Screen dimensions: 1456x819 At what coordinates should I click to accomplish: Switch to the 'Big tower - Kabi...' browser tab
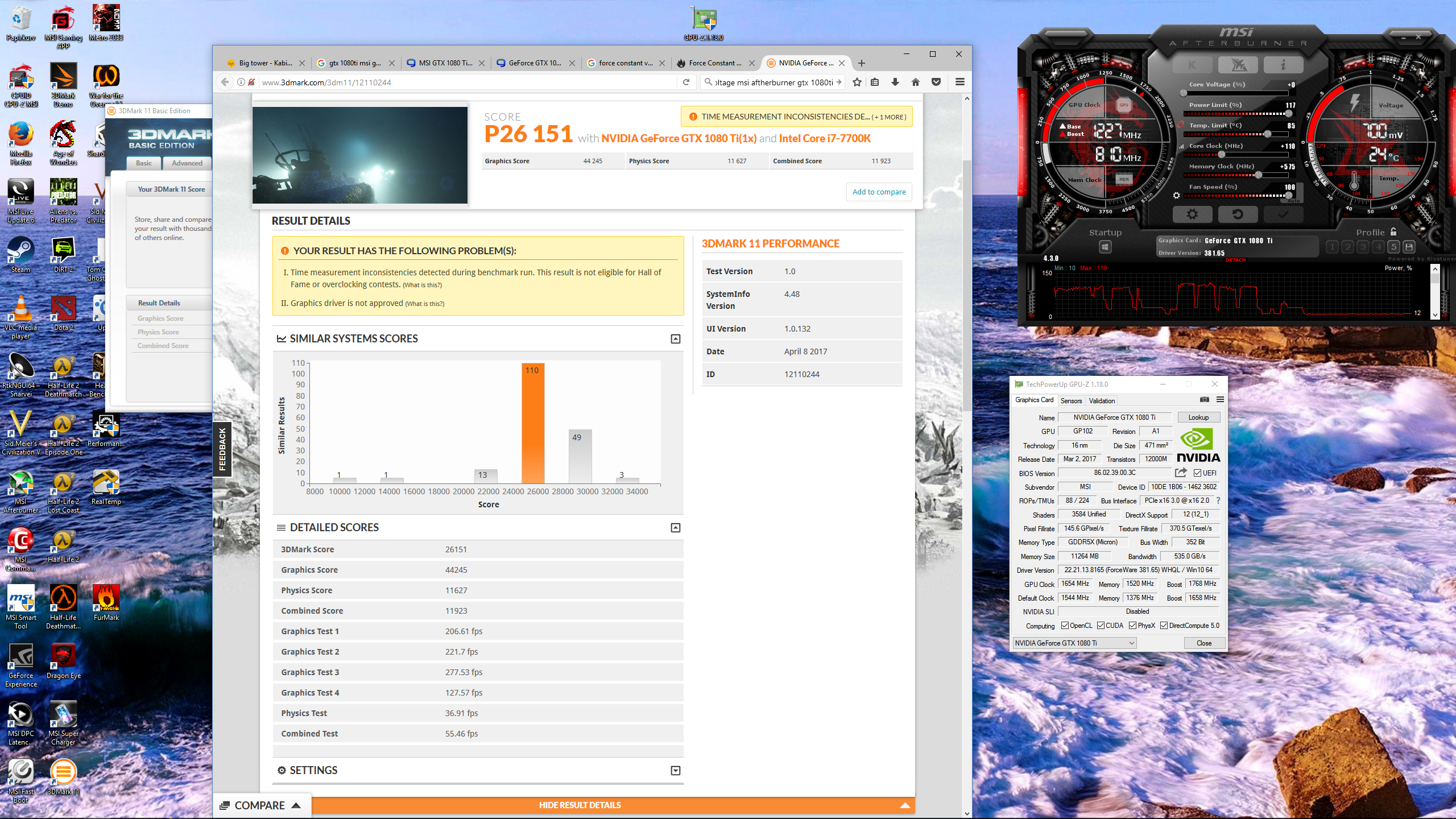click(265, 63)
